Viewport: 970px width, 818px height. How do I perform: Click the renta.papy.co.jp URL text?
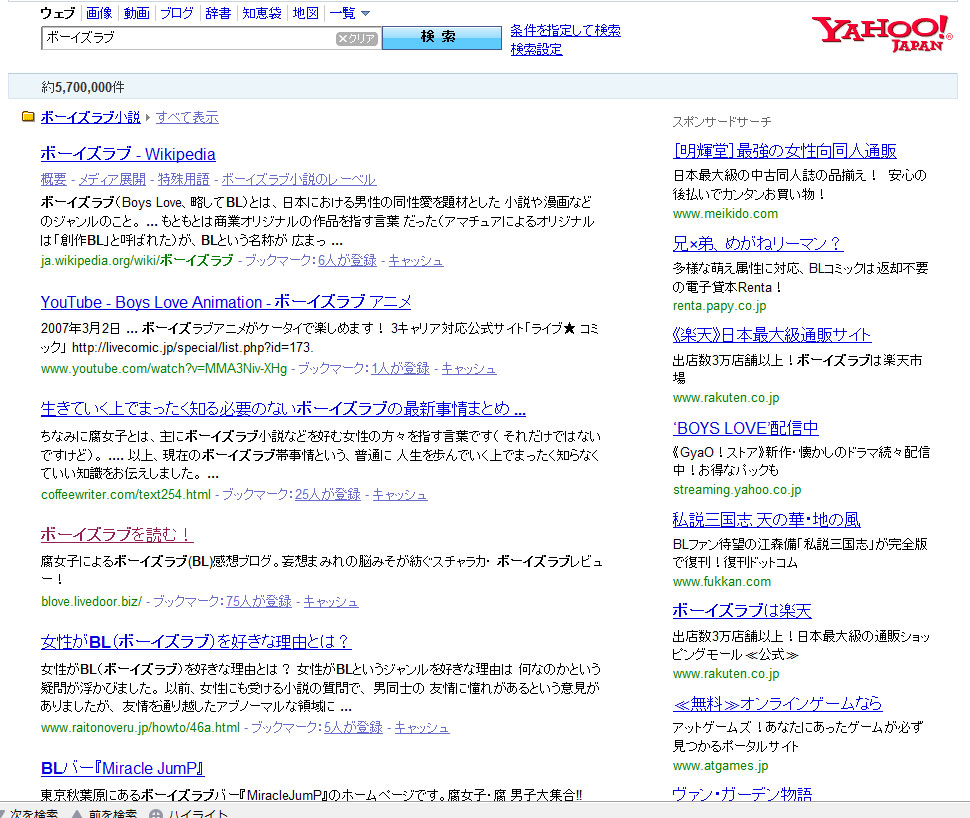tap(719, 306)
